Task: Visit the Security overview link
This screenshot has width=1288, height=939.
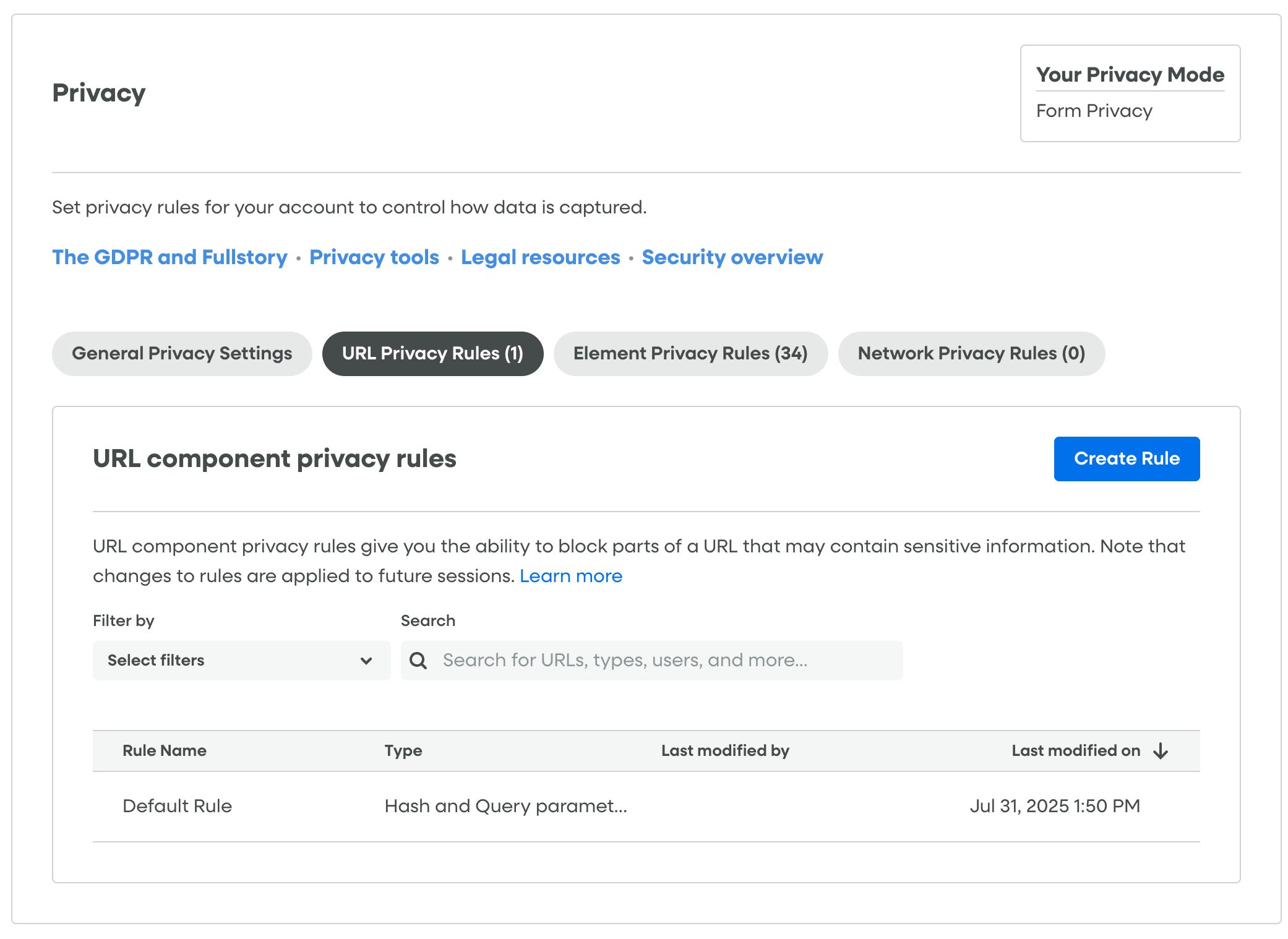Action: pyautogui.click(x=732, y=257)
